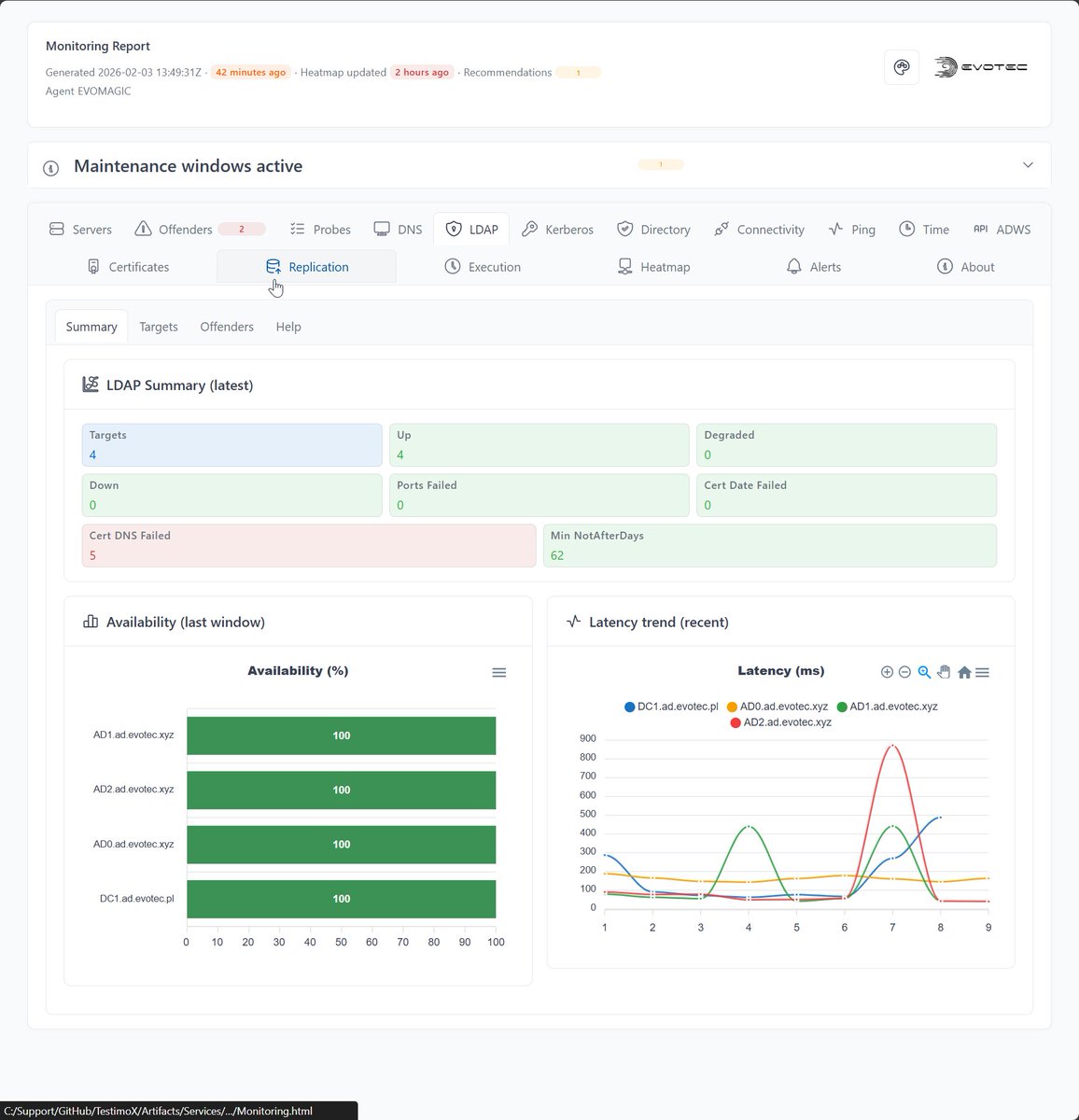Switch to the Connectivity tab
The image size is (1079, 1120).
(759, 230)
